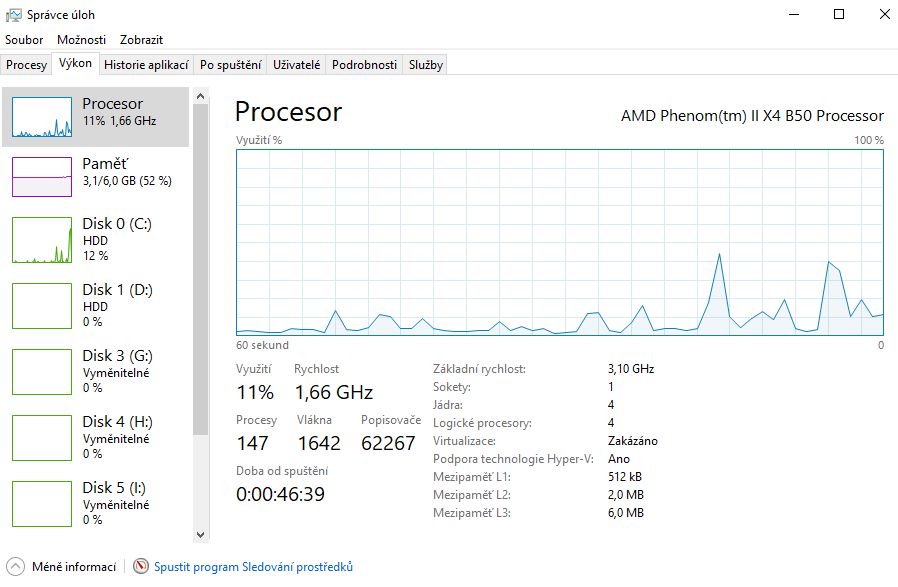Select Disk 0 (C:) graph thumbnail
The width and height of the screenshot is (898, 587).
[x=42, y=240]
